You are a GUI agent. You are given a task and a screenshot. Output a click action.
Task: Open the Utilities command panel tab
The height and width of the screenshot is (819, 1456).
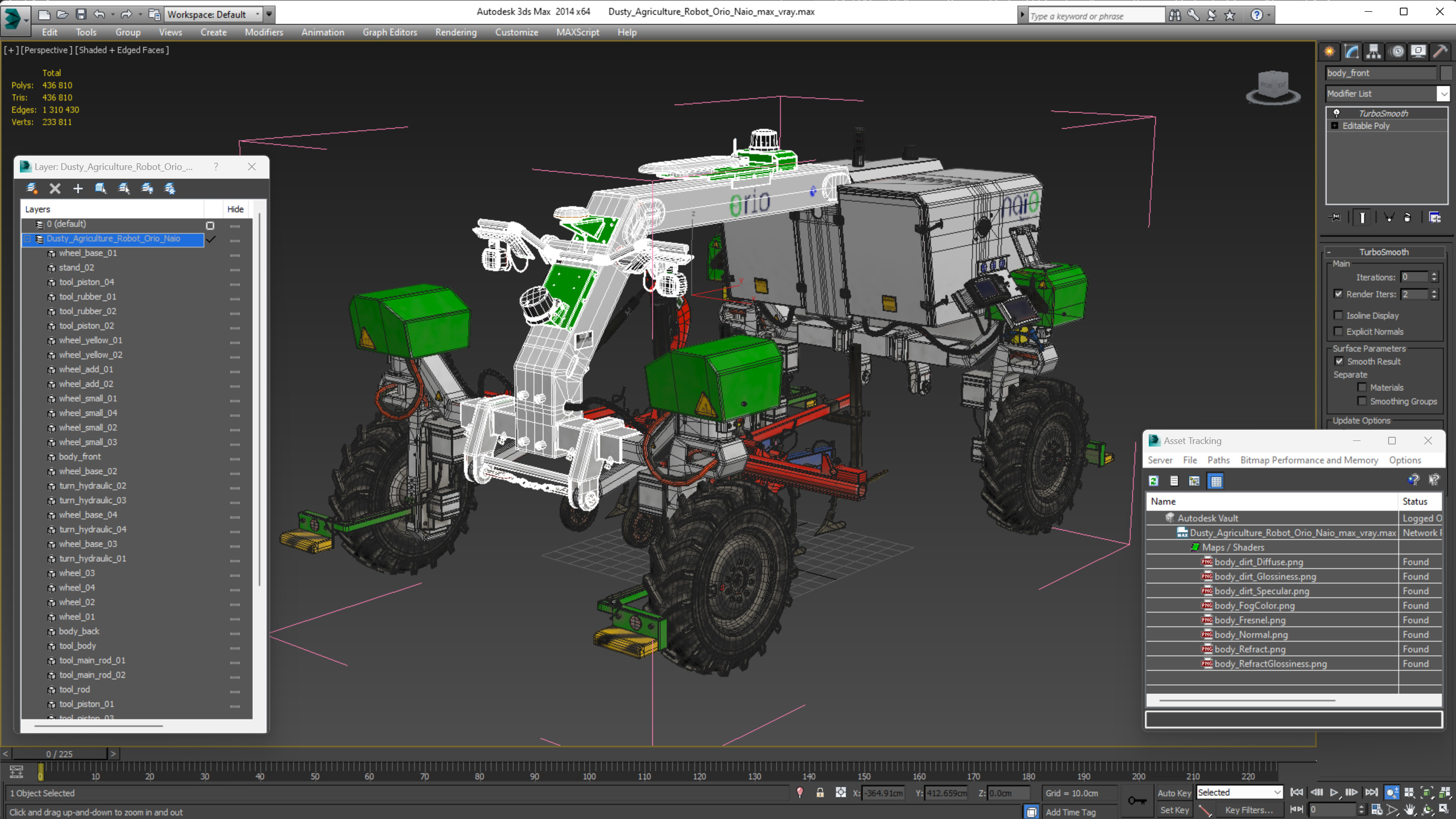click(x=1440, y=52)
